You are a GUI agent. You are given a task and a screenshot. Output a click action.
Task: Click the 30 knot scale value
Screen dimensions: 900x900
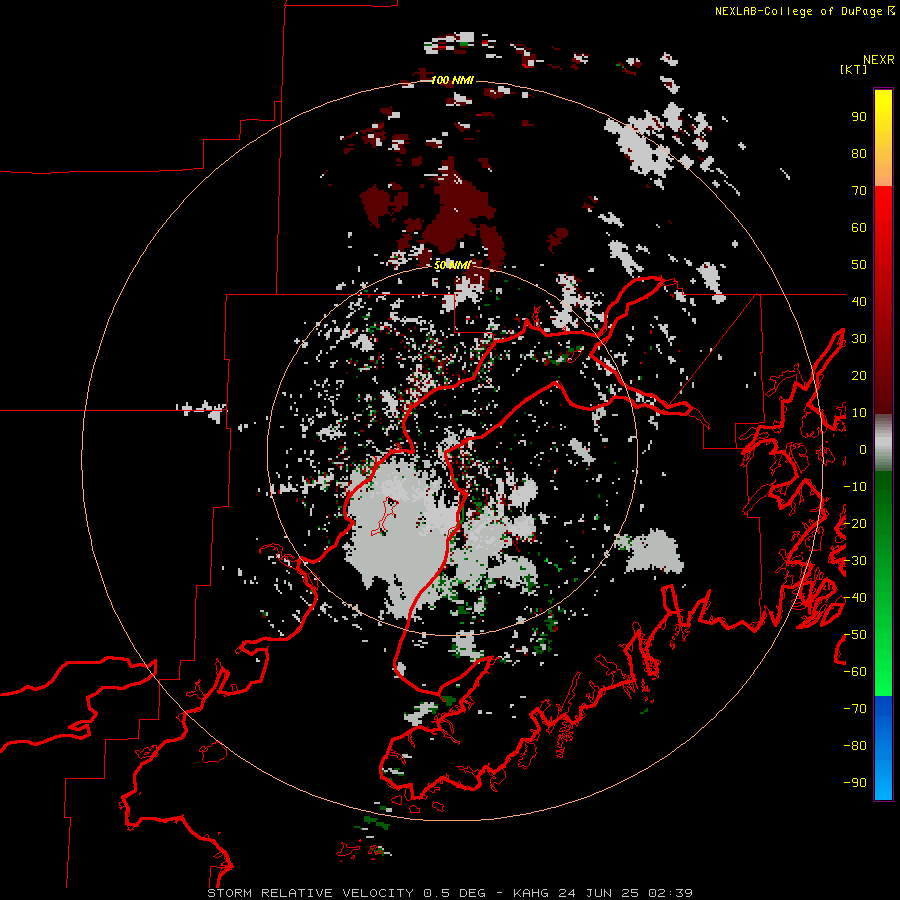point(859,339)
